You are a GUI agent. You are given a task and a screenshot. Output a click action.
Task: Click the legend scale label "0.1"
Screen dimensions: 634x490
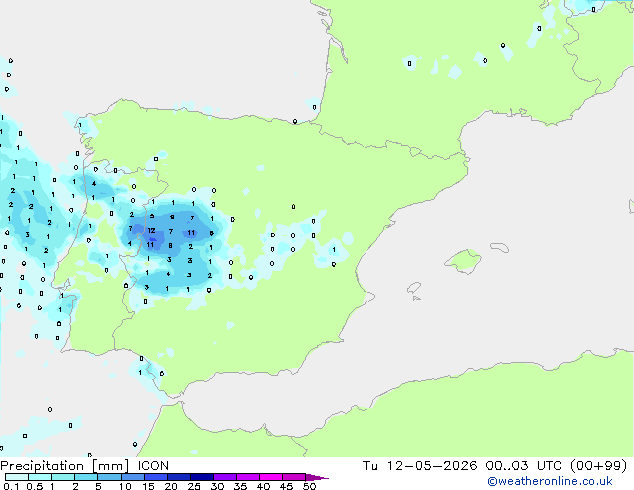click(11, 486)
